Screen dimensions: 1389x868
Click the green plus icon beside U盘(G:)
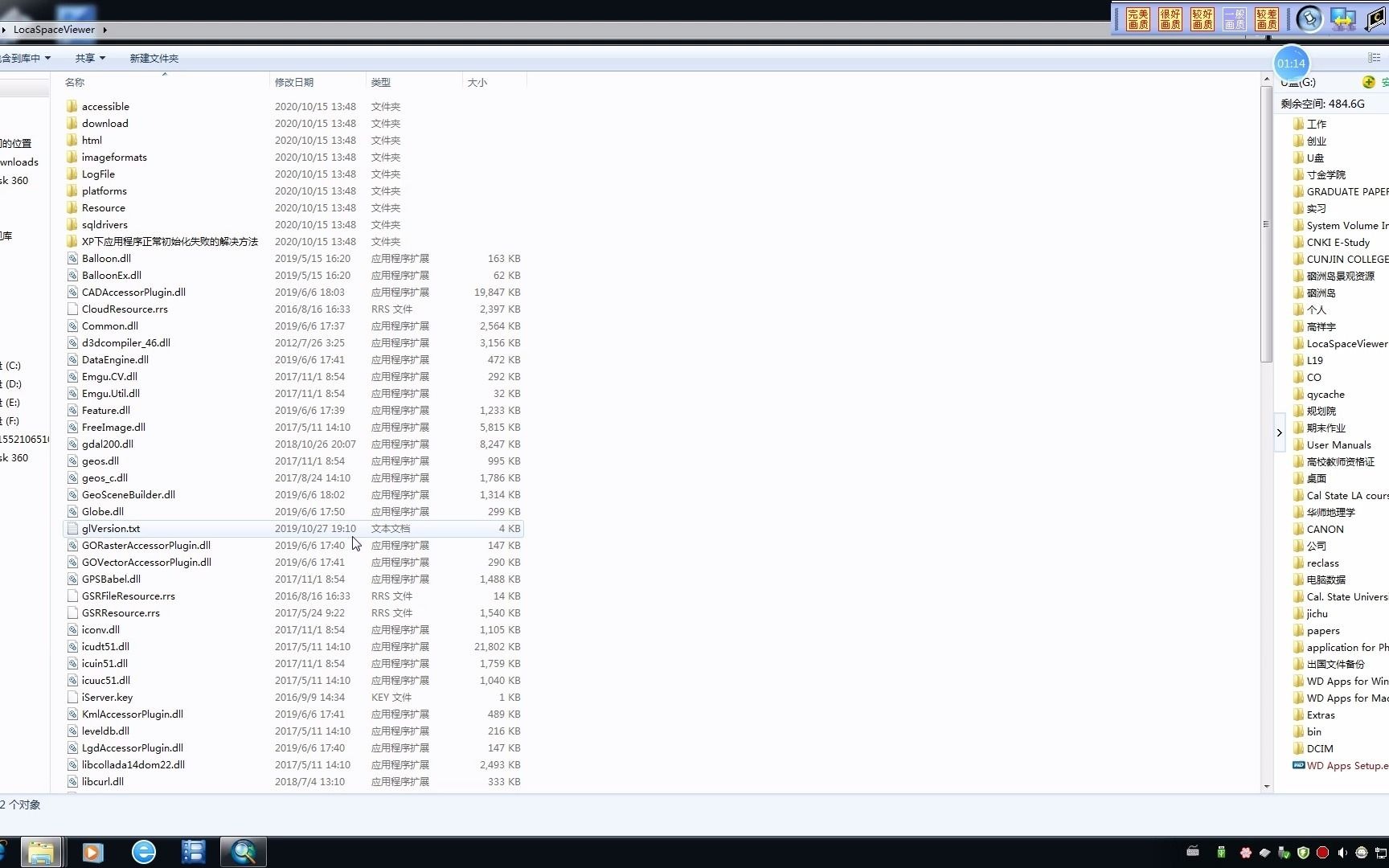(1369, 82)
